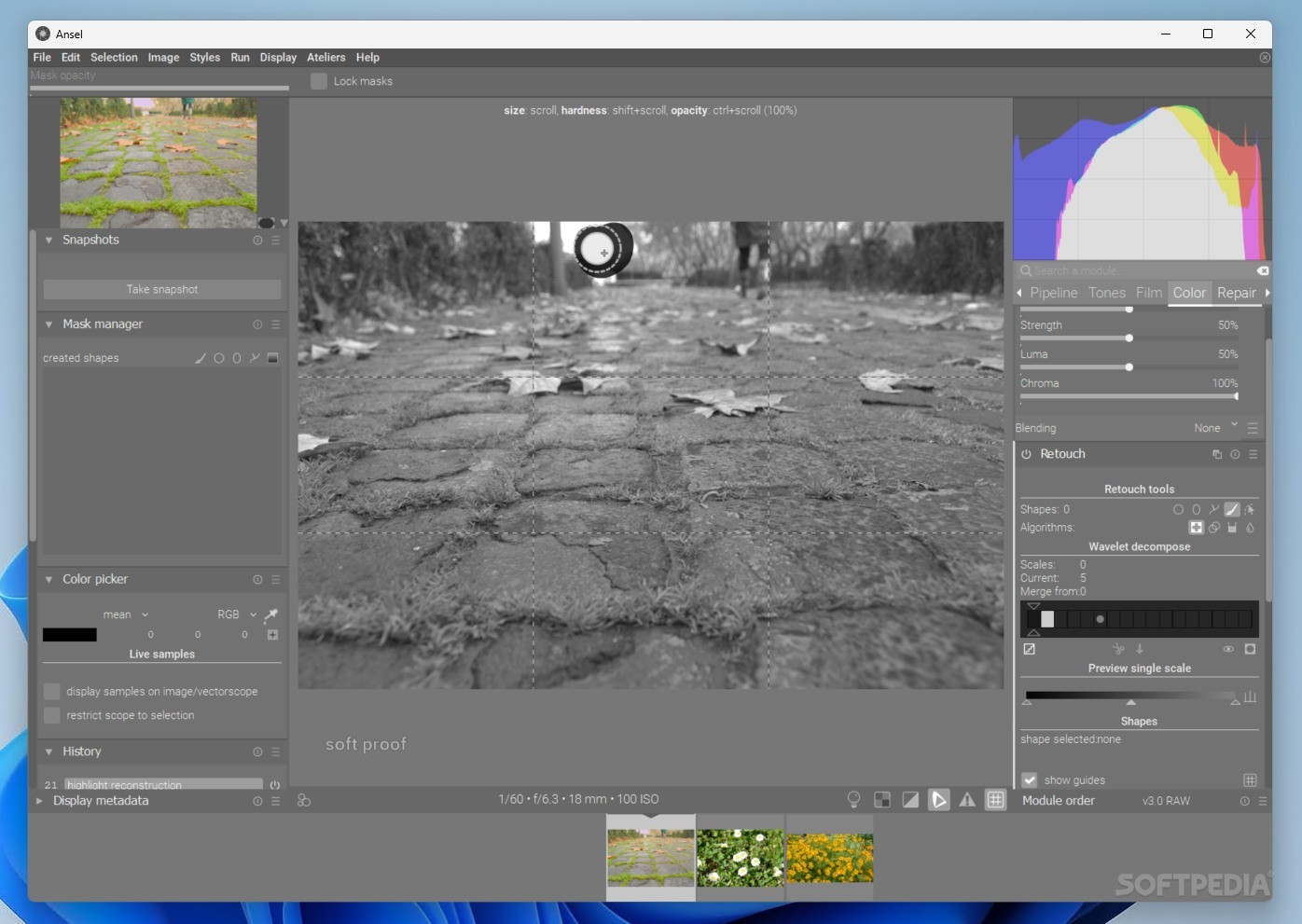Toggle guide grid overlay in bottom bar
This screenshot has height=924, width=1302.
tap(996, 800)
